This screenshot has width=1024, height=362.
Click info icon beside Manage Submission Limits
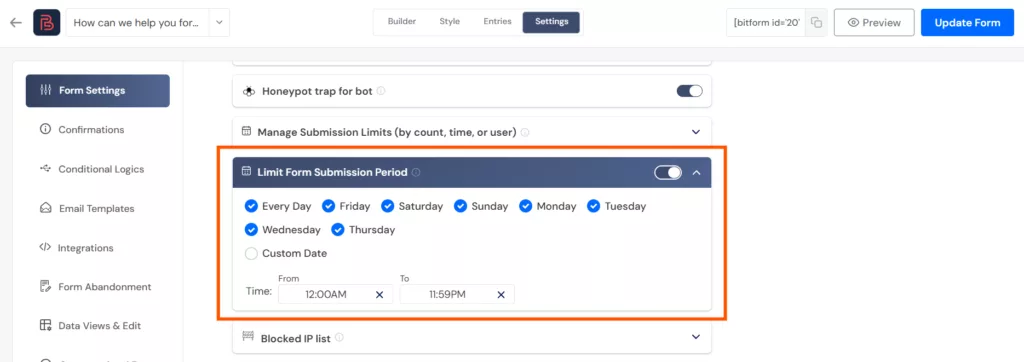click(x=525, y=132)
